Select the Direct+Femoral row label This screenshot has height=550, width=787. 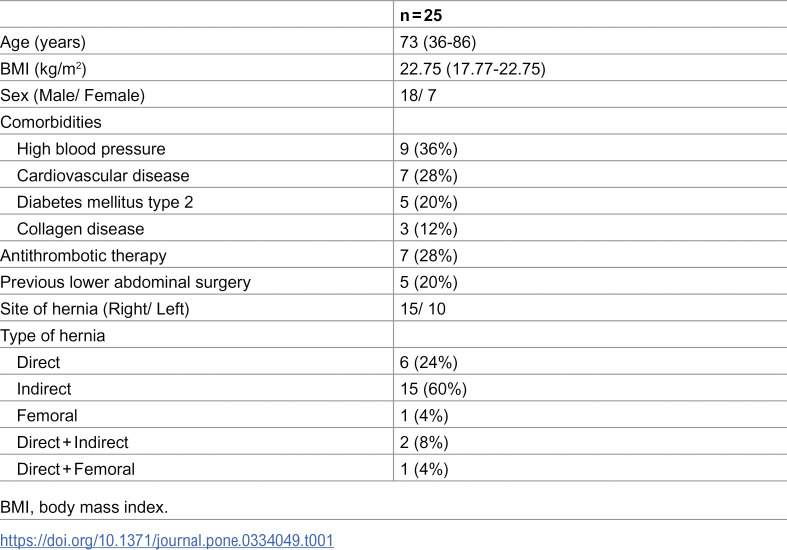[x=76, y=469]
